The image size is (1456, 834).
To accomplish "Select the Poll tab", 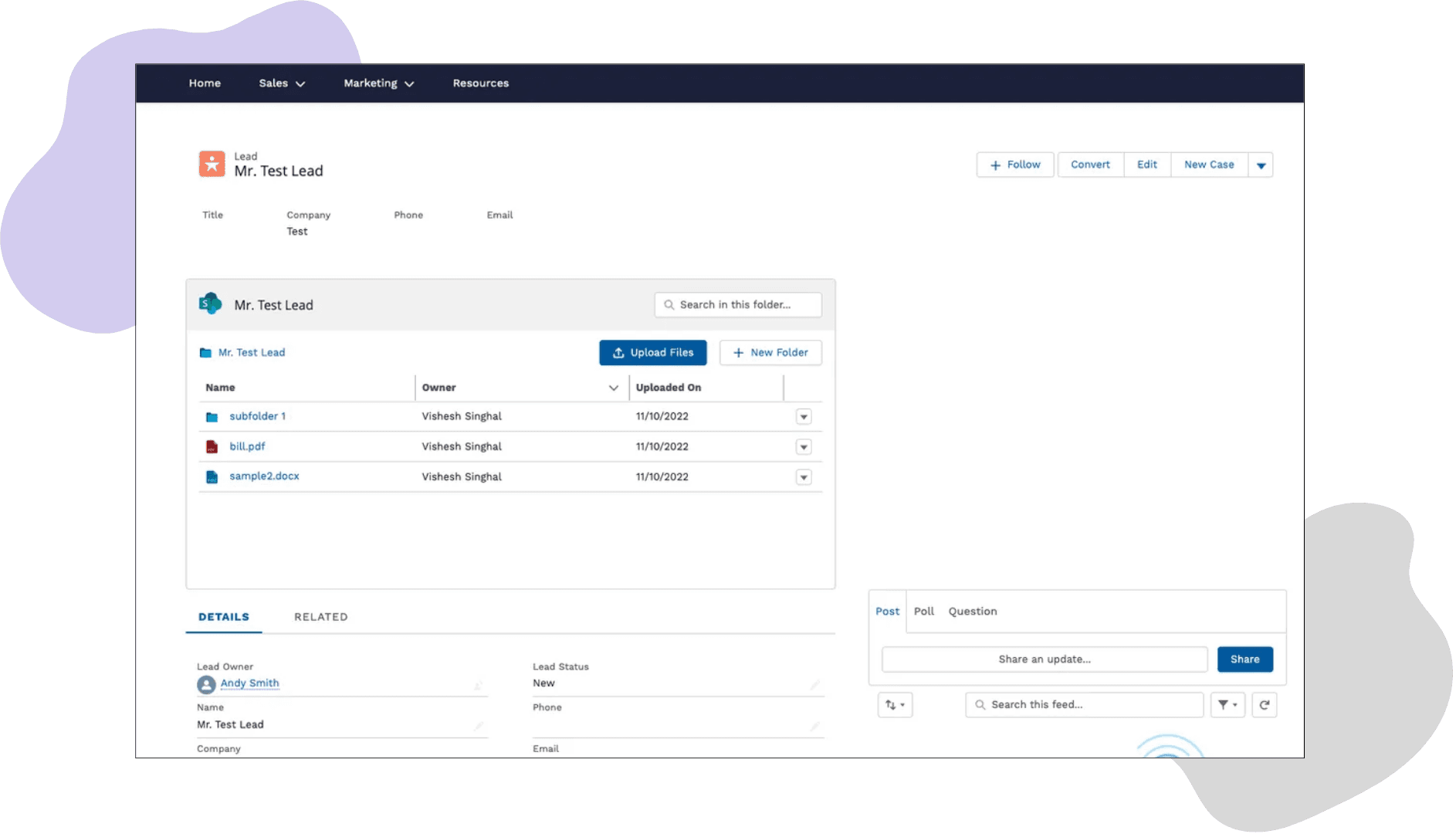I will pyautogui.click(x=923, y=612).
